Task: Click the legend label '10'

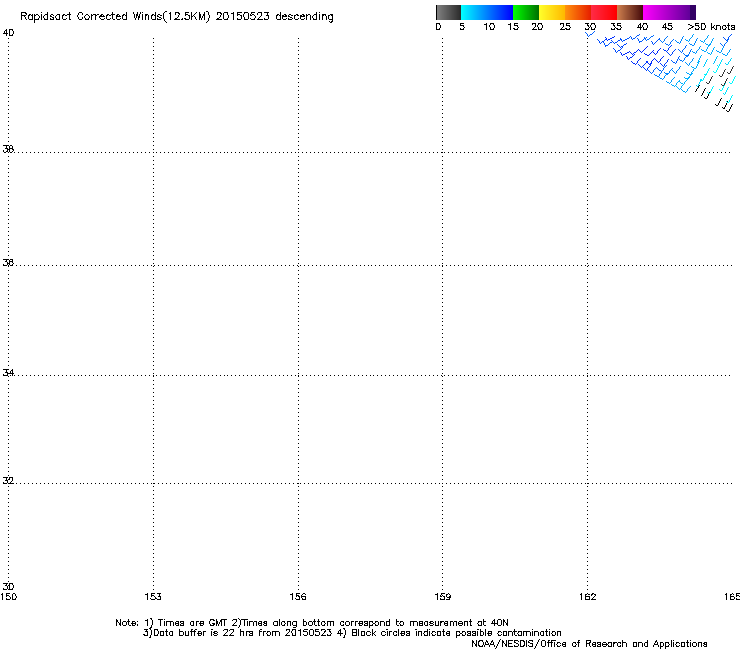Action: pyautogui.click(x=489, y=27)
